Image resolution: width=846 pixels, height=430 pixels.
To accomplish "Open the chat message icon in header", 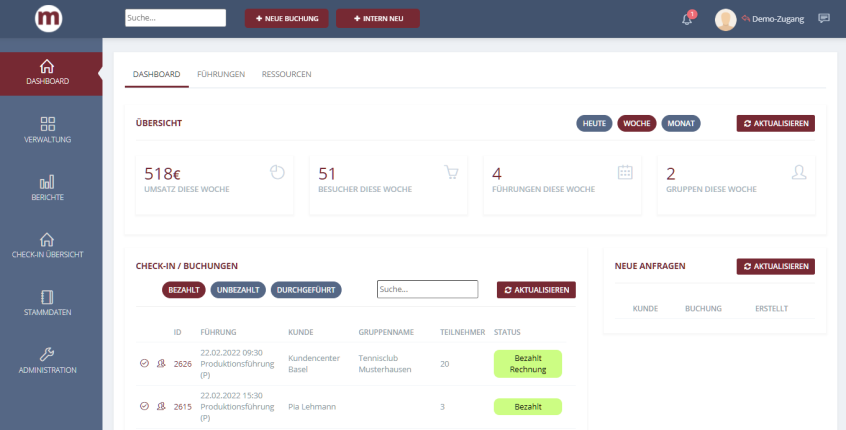I will [824, 18].
